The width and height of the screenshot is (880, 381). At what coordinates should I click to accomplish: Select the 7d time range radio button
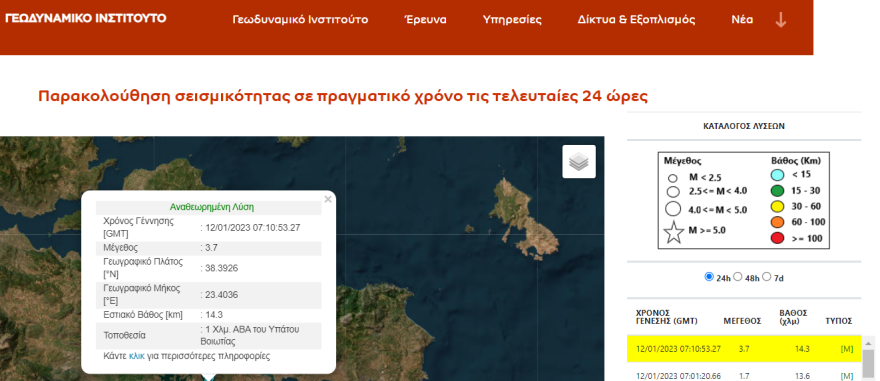pyautogui.click(x=767, y=277)
